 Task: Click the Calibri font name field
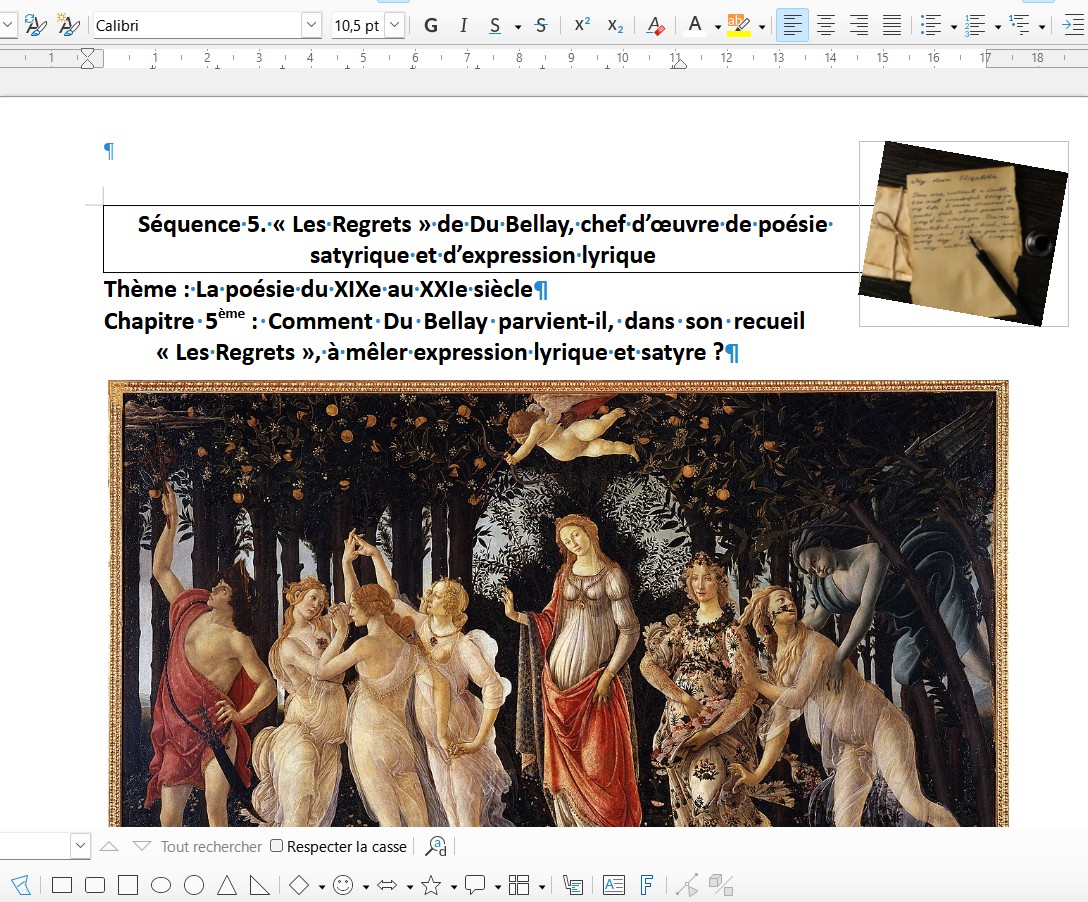click(198, 25)
